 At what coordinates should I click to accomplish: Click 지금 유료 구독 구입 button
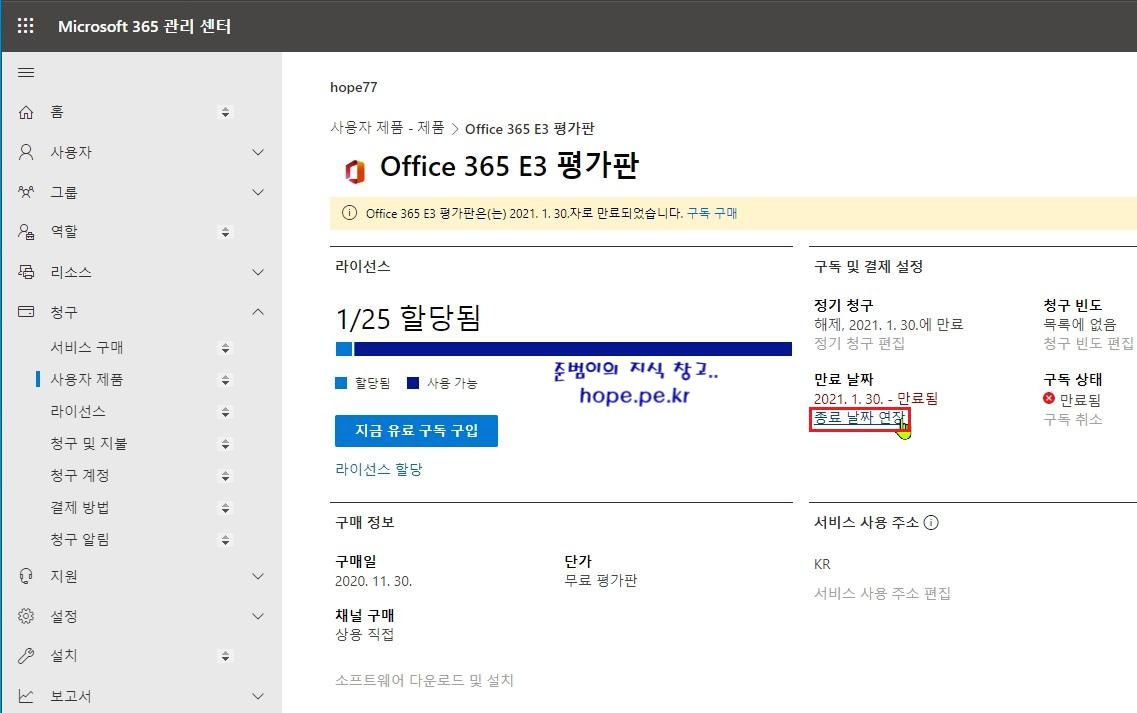416,431
